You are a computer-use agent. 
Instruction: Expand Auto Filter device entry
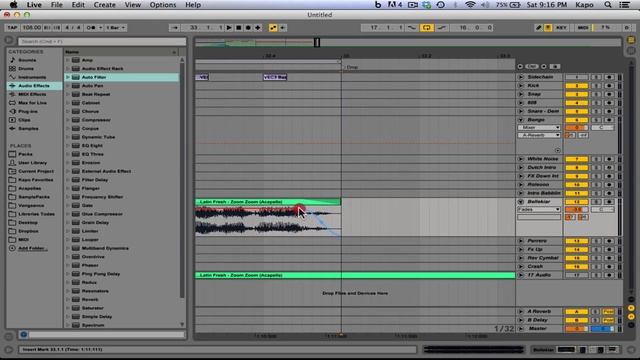68,77
